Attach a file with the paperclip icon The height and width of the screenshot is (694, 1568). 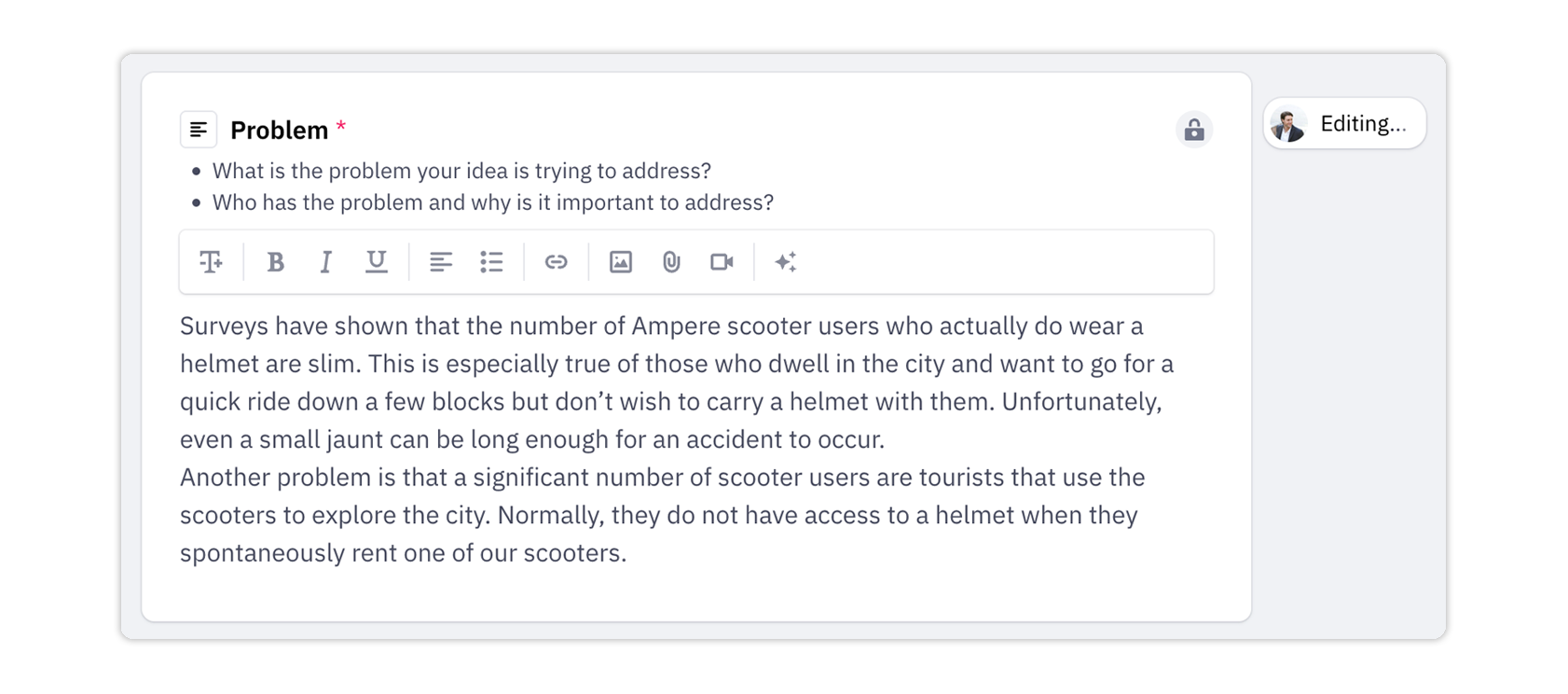coord(671,262)
